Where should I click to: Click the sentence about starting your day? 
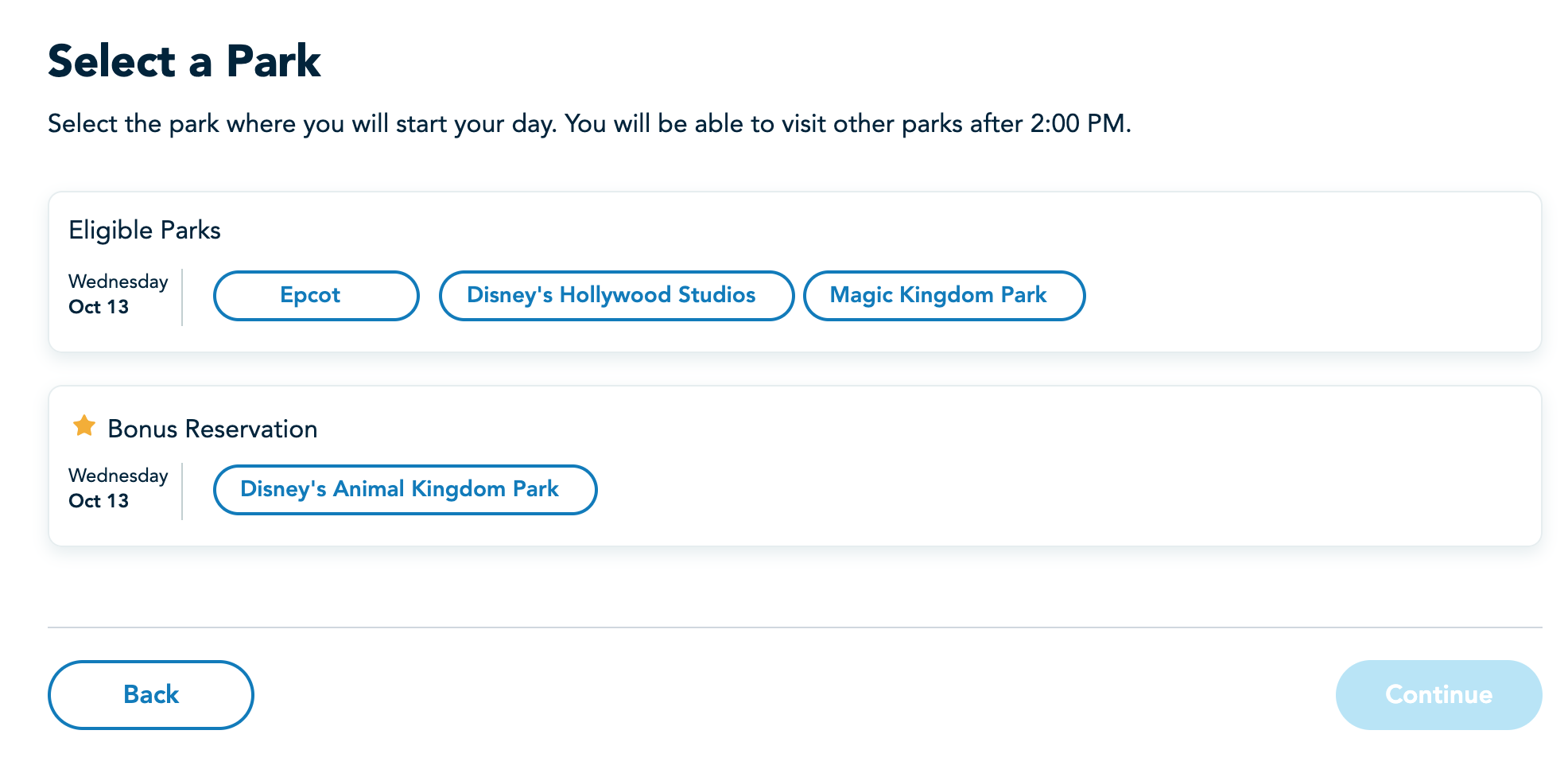(x=302, y=124)
